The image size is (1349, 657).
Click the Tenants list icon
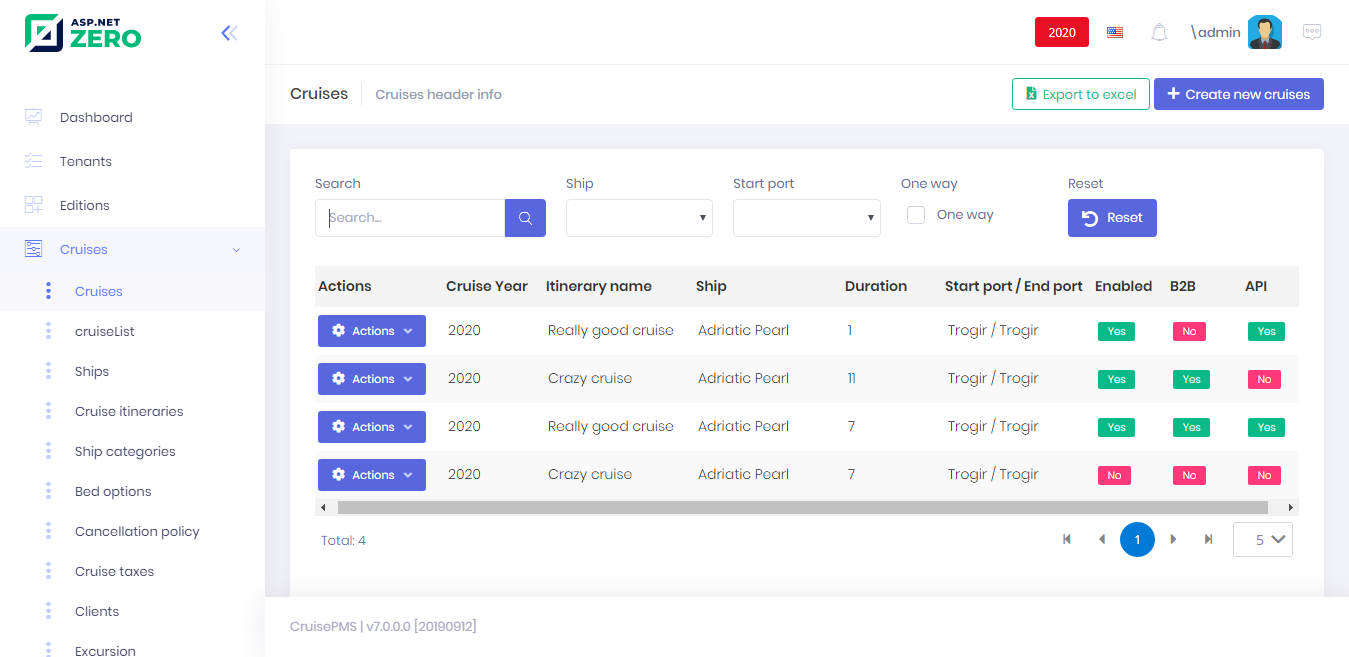pos(33,161)
